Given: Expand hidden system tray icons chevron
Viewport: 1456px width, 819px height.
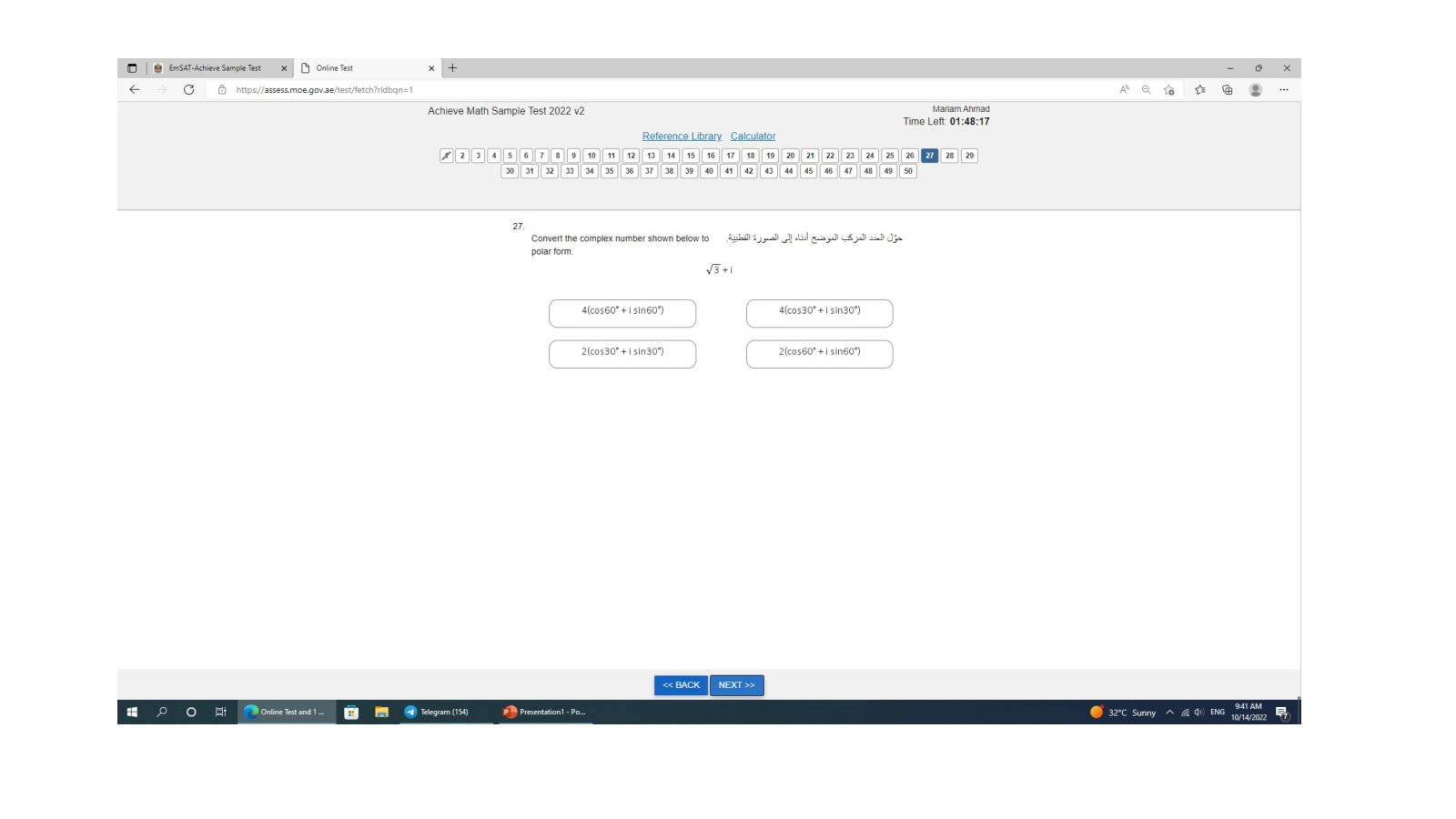Looking at the screenshot, I should [x=1169, y=713].
